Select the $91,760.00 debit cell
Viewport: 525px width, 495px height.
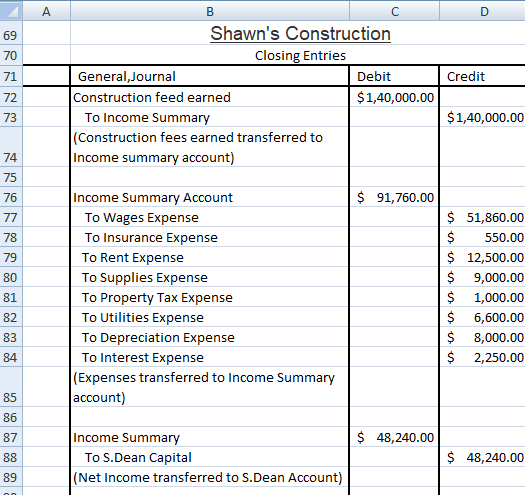tap(394, 197)
